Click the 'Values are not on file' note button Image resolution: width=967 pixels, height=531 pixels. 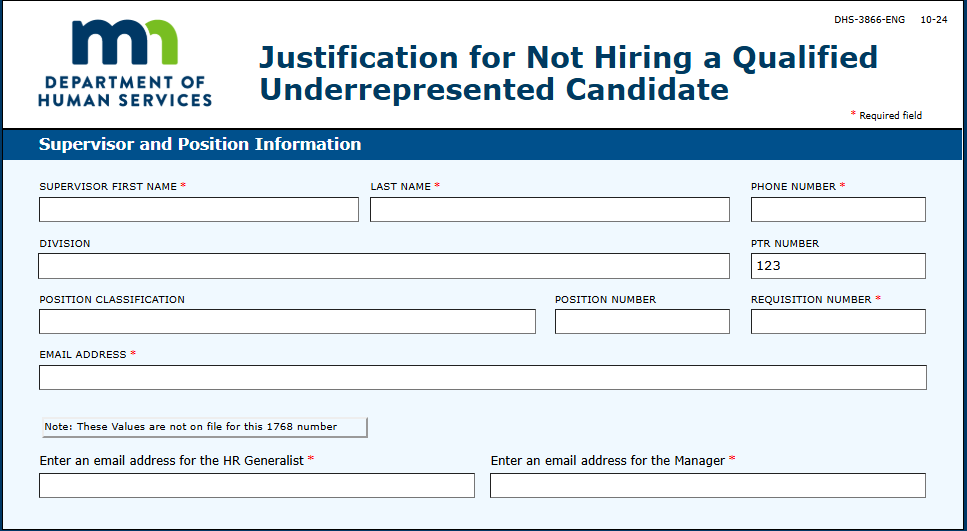(205, 427)
